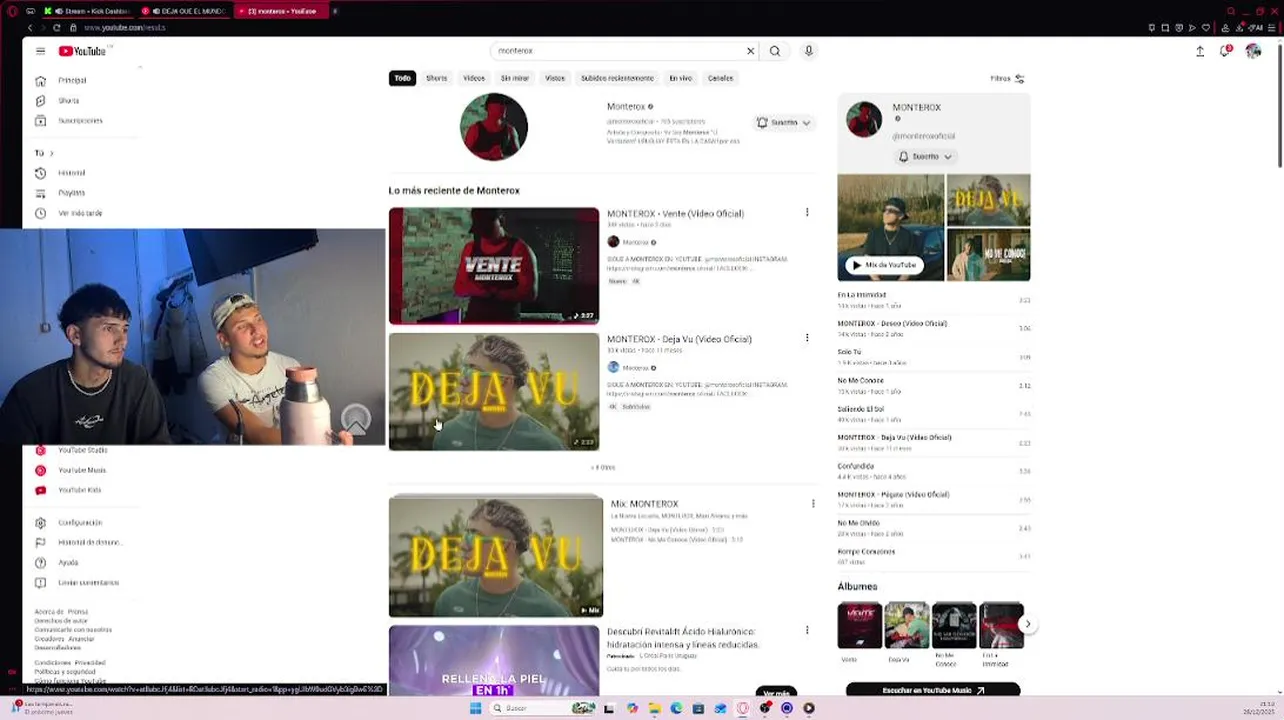
Task: Open MONTEROX - Vente (Video Oficial) title
Action: 675,213
